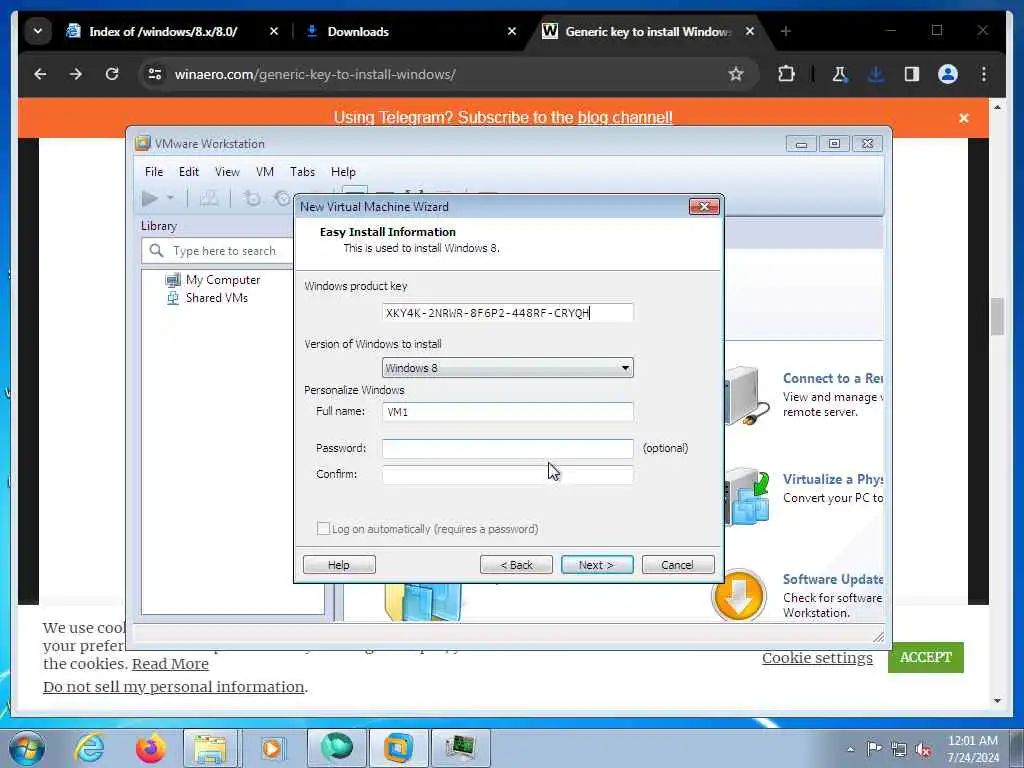Open the VMware File menu
The width and height of the screenshot is (1024, 768).
(x=154, y=172)
